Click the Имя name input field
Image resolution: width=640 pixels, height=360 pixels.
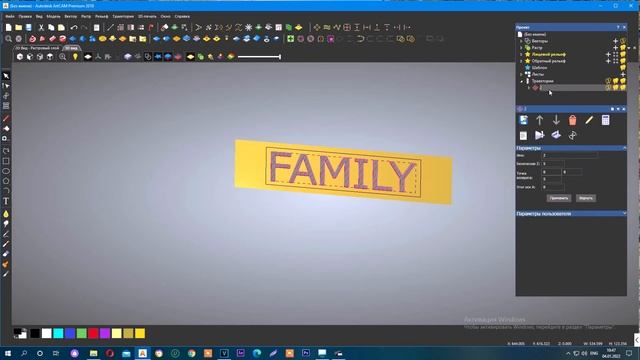pyautogui.click(x=569, y=156)
